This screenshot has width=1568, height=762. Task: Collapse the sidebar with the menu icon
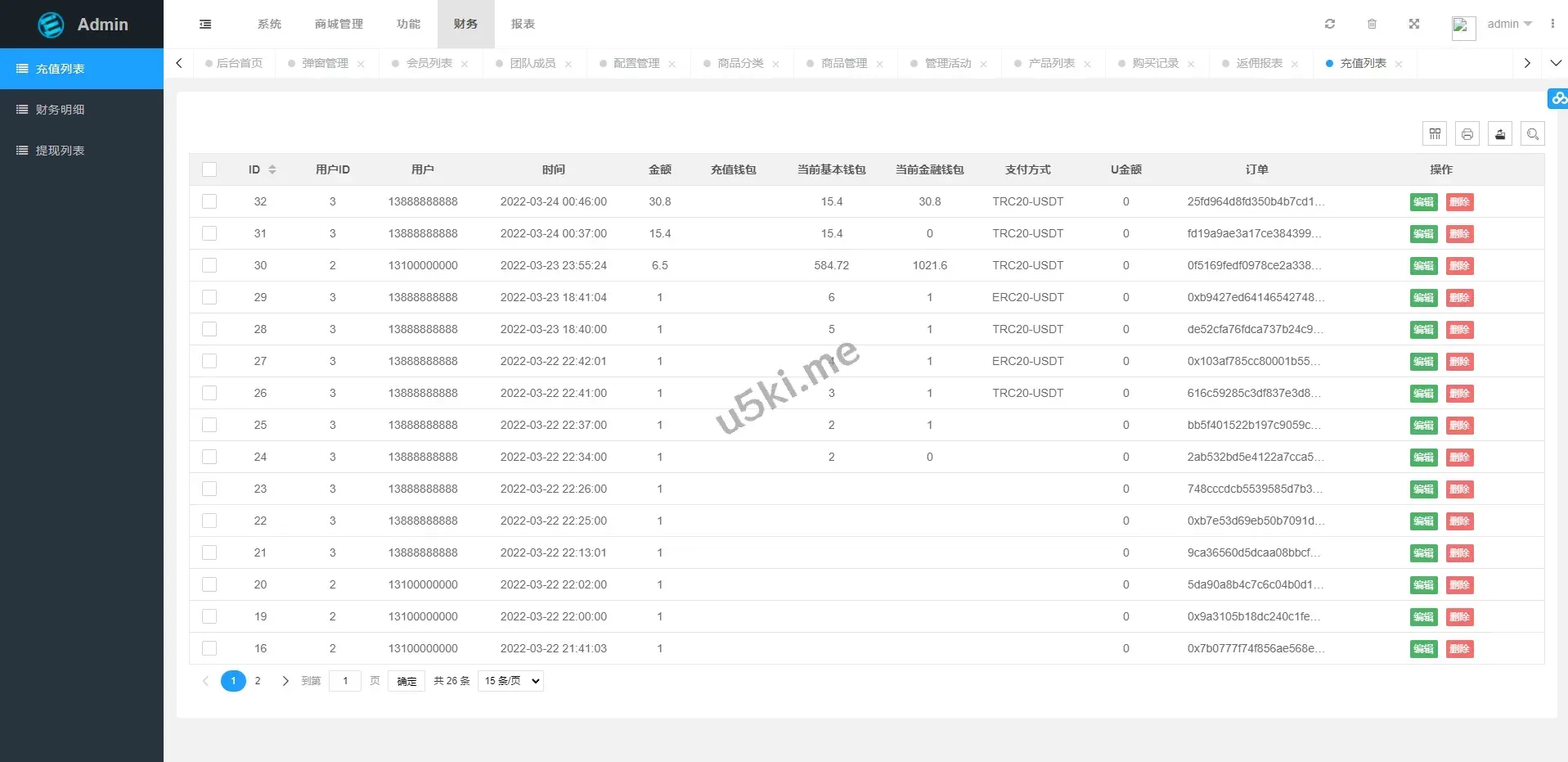tap(205, 24)
